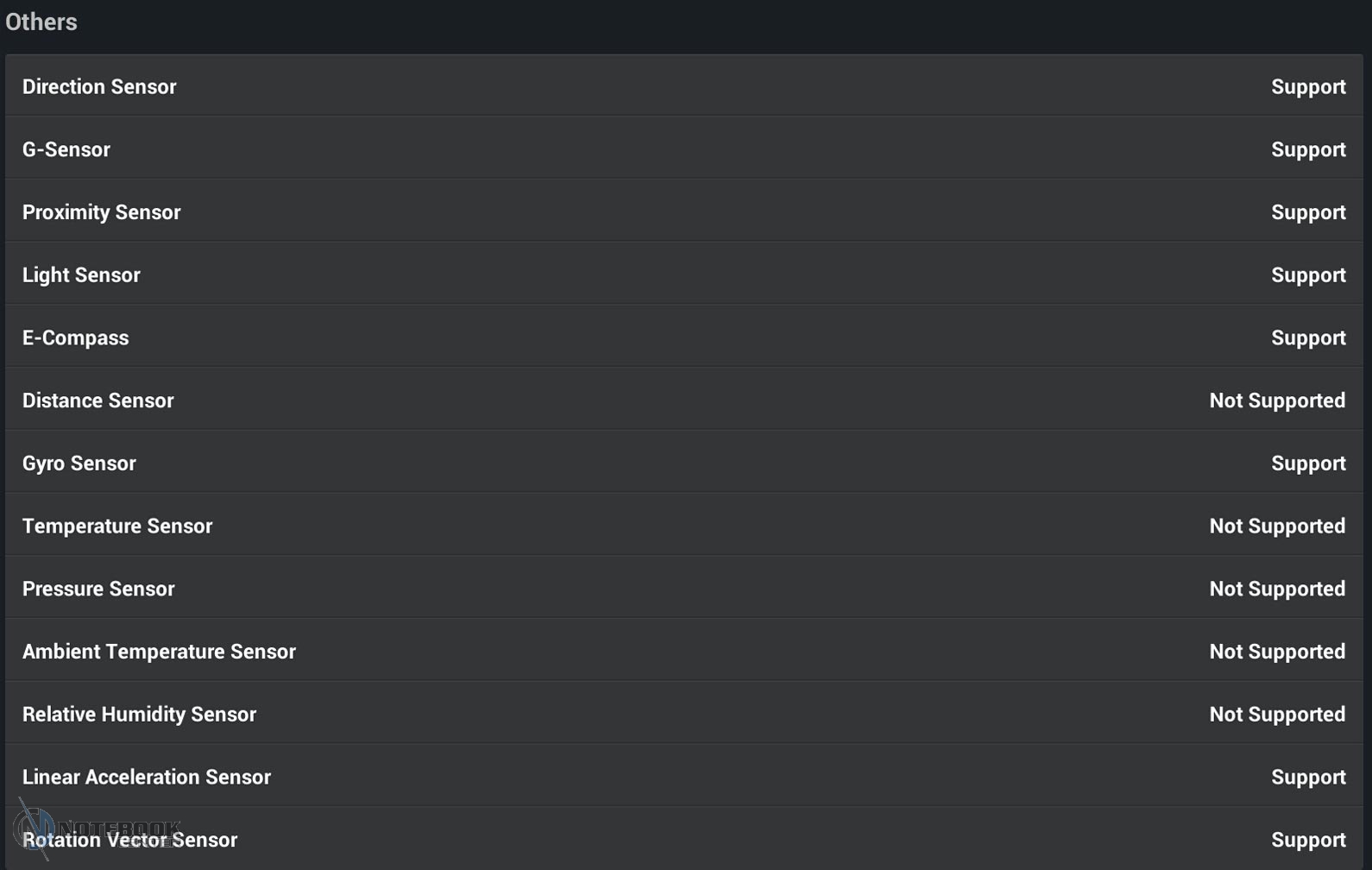
Task: Click the Light Sensor label
Action: coord(81,275)
